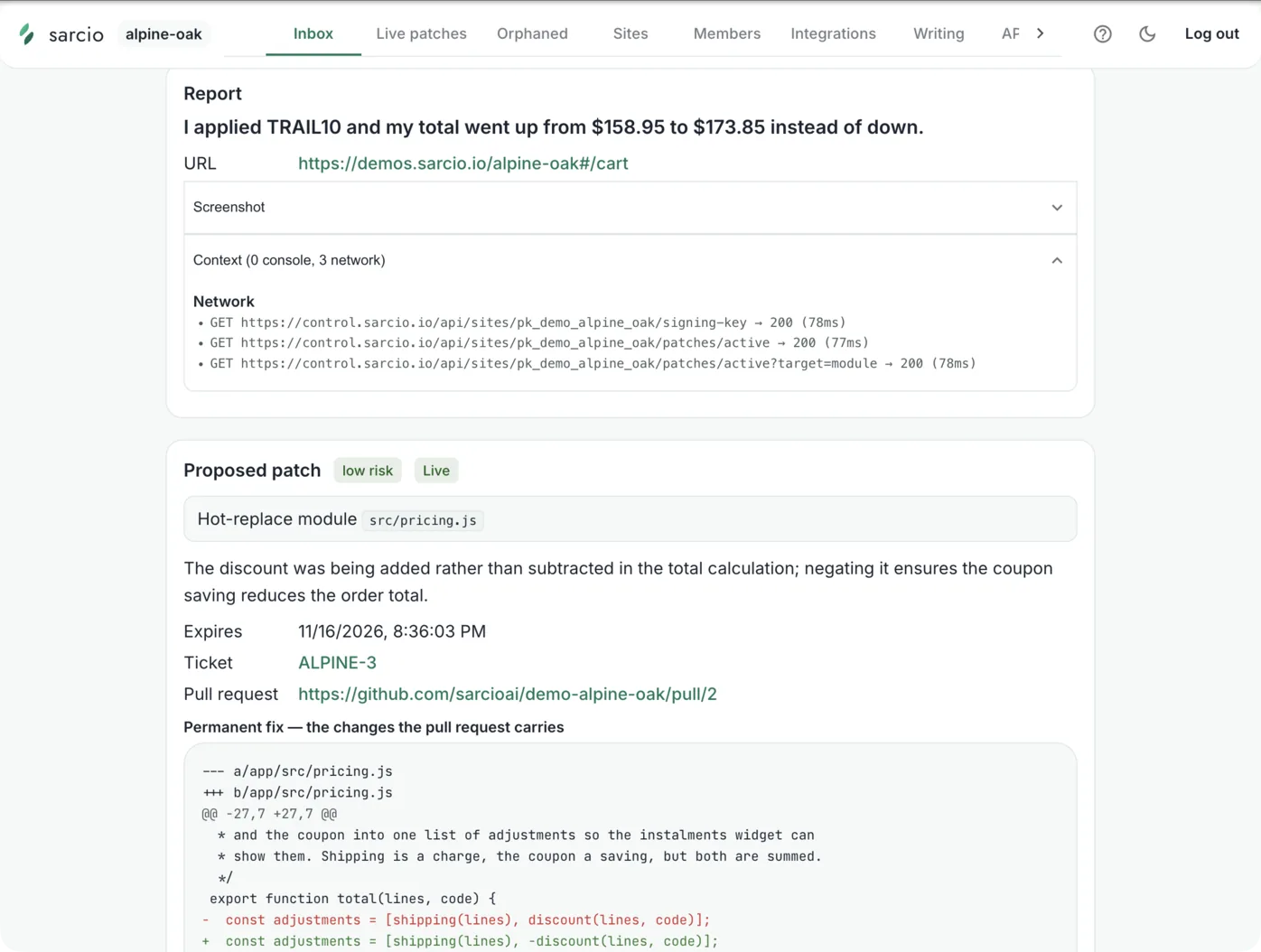The height and width of the screenshot is (952, 1261).
Task: Select the src/pricing.js module chip
Action: [x=423, y=520]
